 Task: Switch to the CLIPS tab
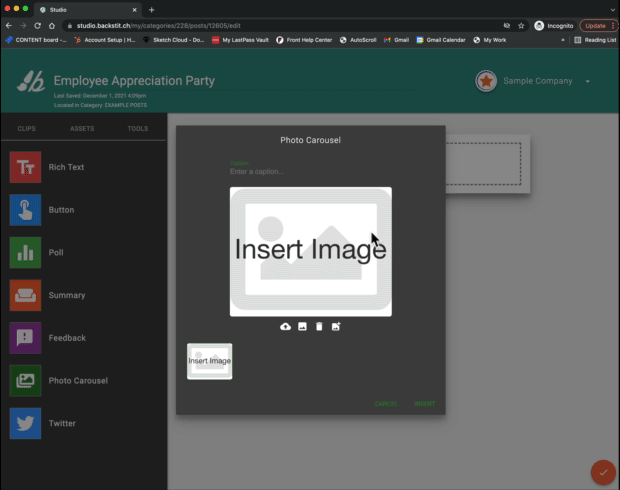26,129
